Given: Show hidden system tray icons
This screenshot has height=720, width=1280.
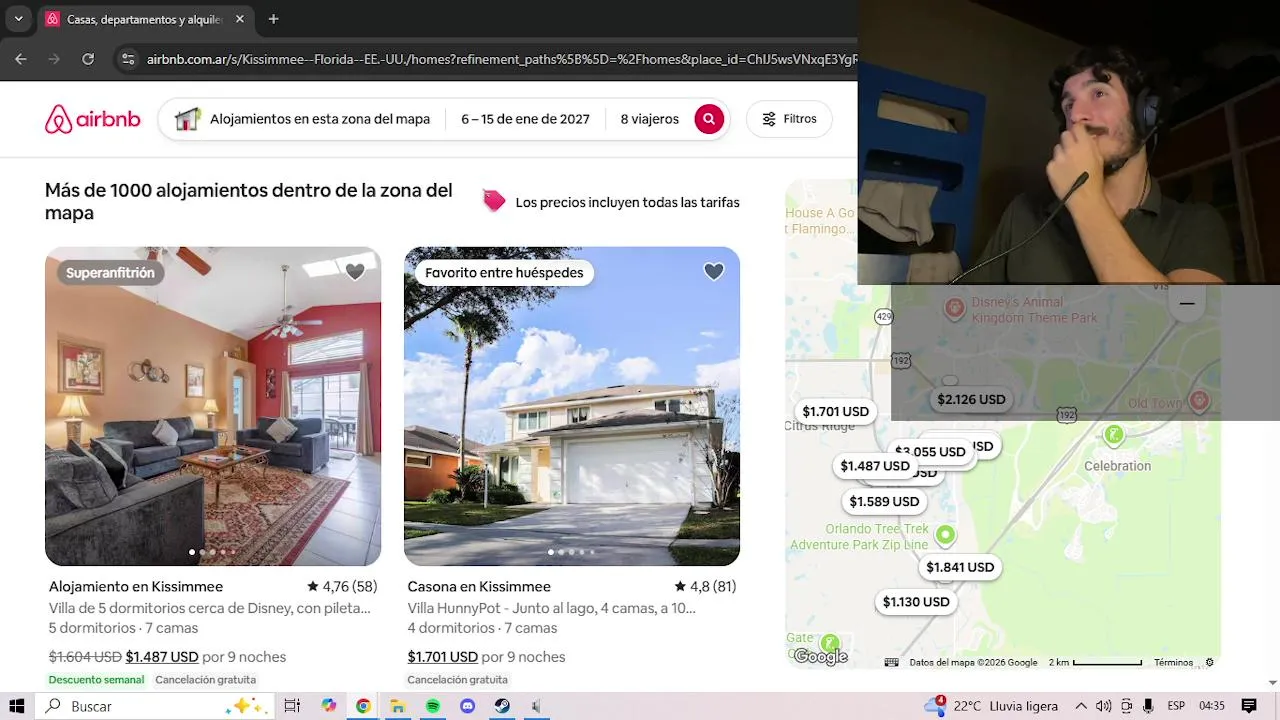Looking at the screenshot, I should click(1082, 706).
